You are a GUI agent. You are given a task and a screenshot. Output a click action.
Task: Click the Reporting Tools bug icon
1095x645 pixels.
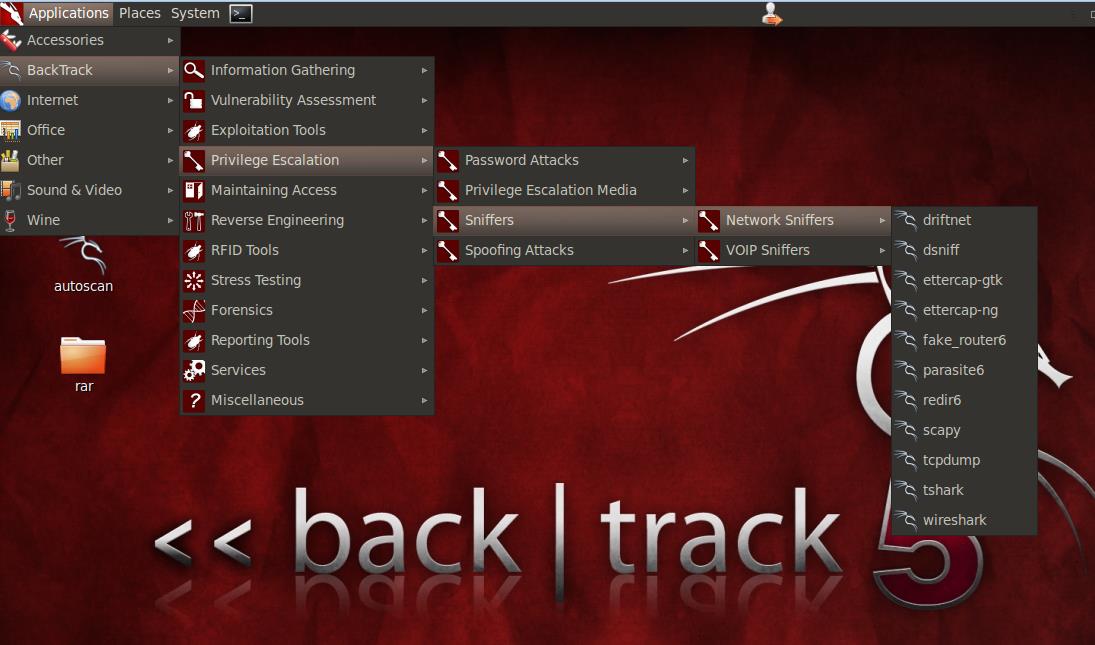coord(193,341)
